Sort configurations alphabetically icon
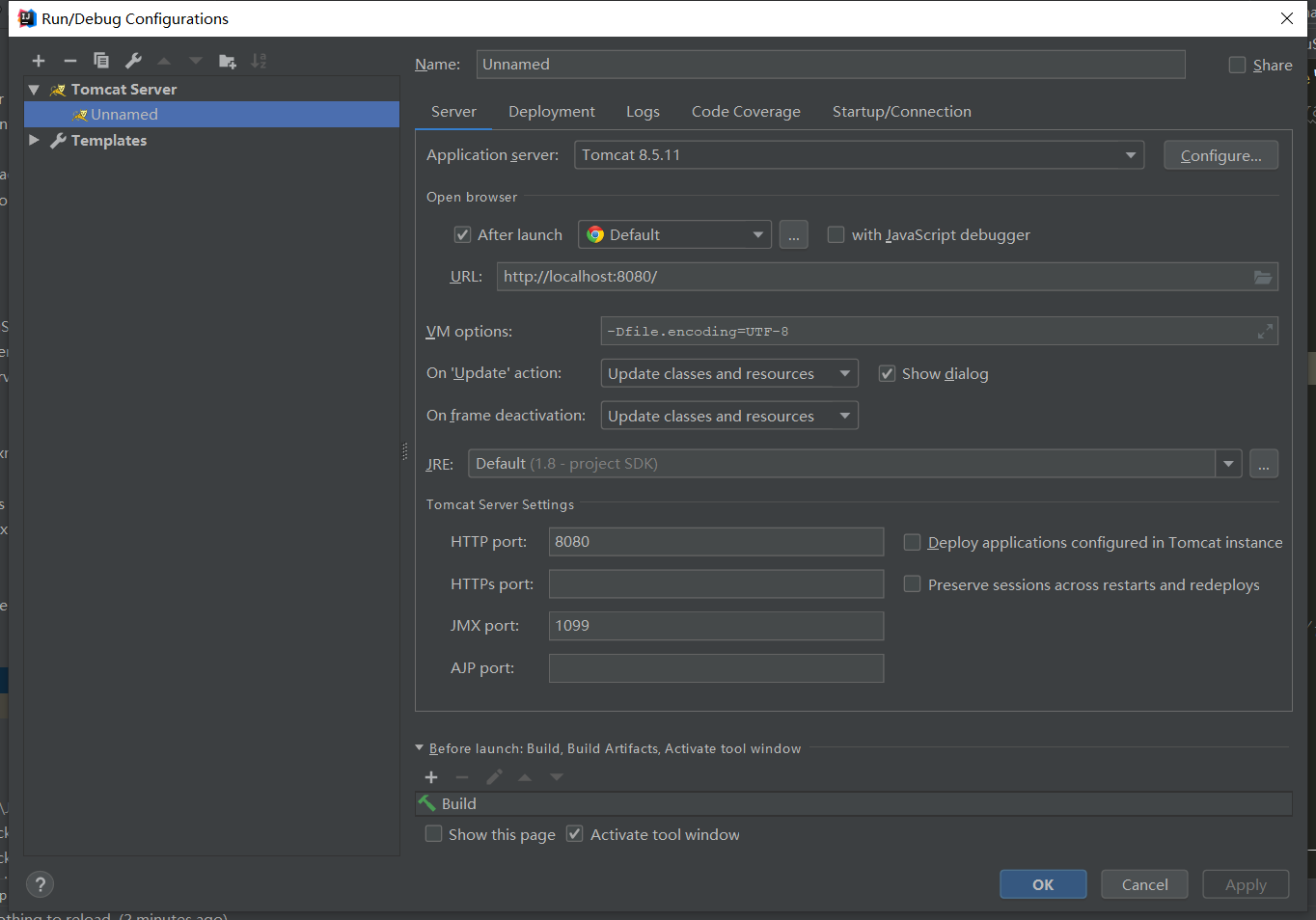 [259, 61]
